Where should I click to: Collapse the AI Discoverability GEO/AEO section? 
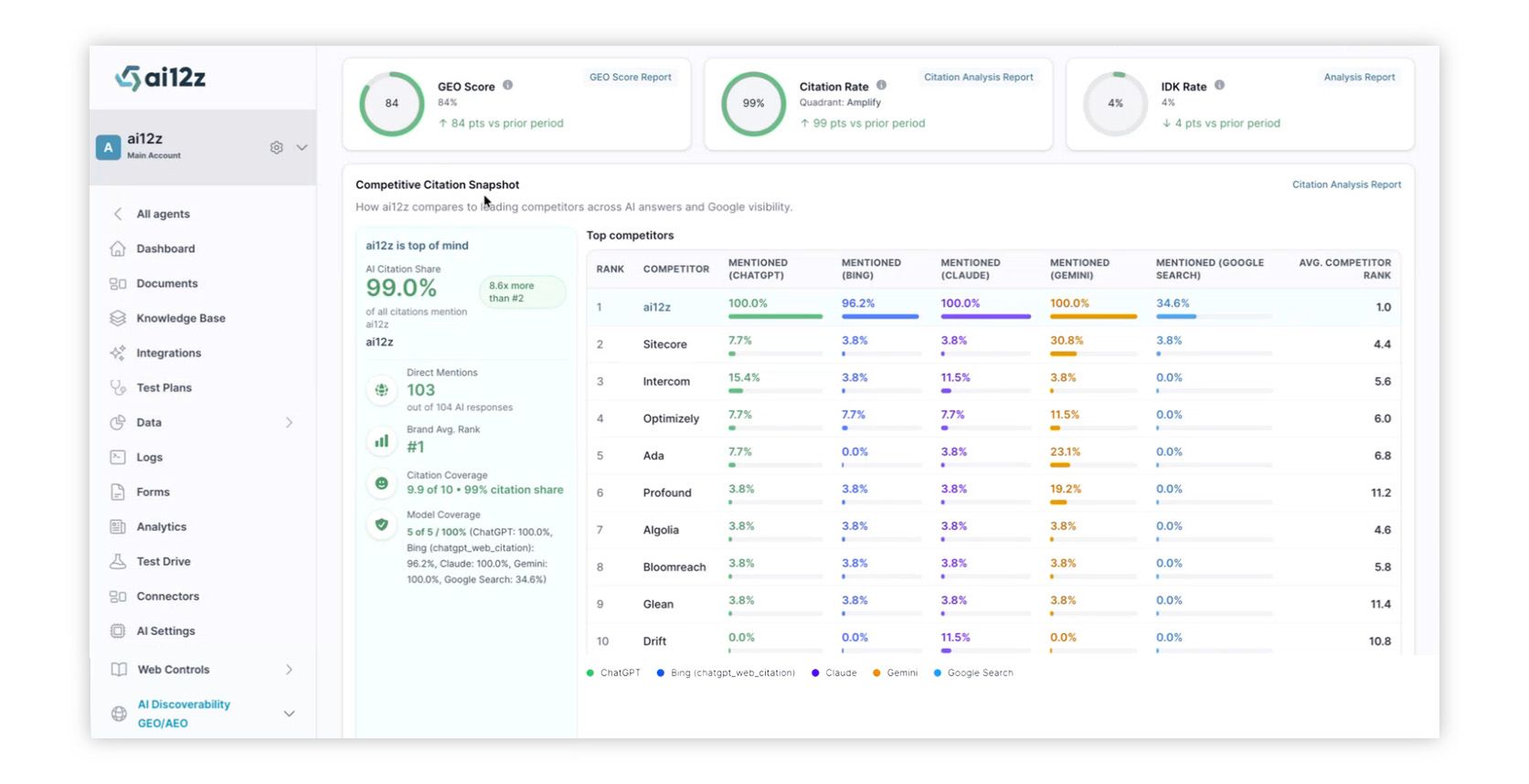[x=289, y=714]
